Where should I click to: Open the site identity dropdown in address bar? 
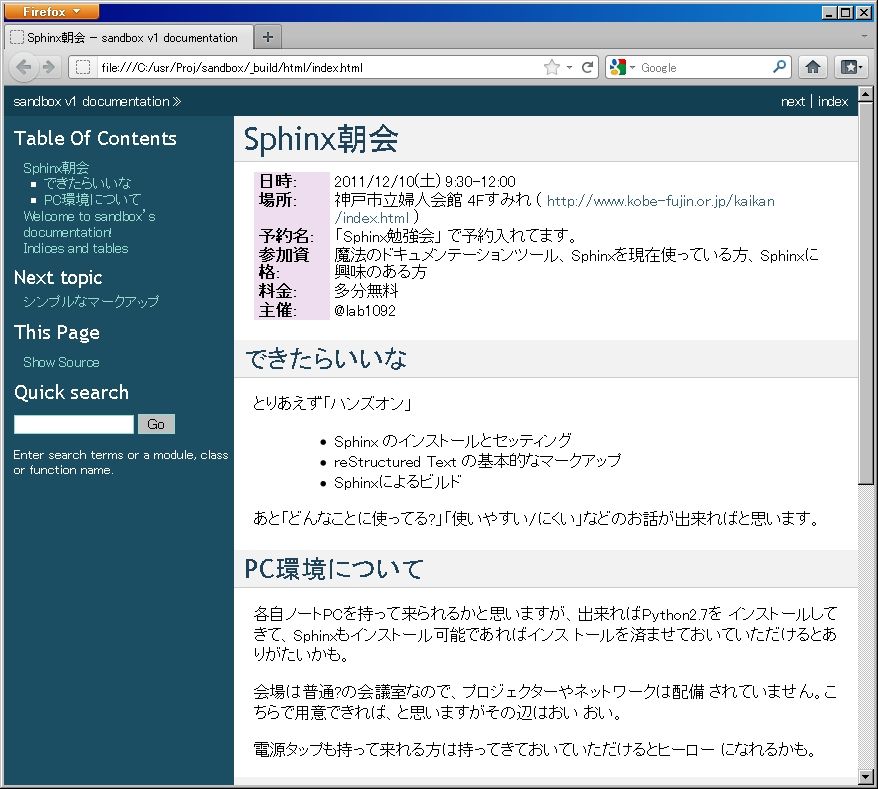coord(85,67)
